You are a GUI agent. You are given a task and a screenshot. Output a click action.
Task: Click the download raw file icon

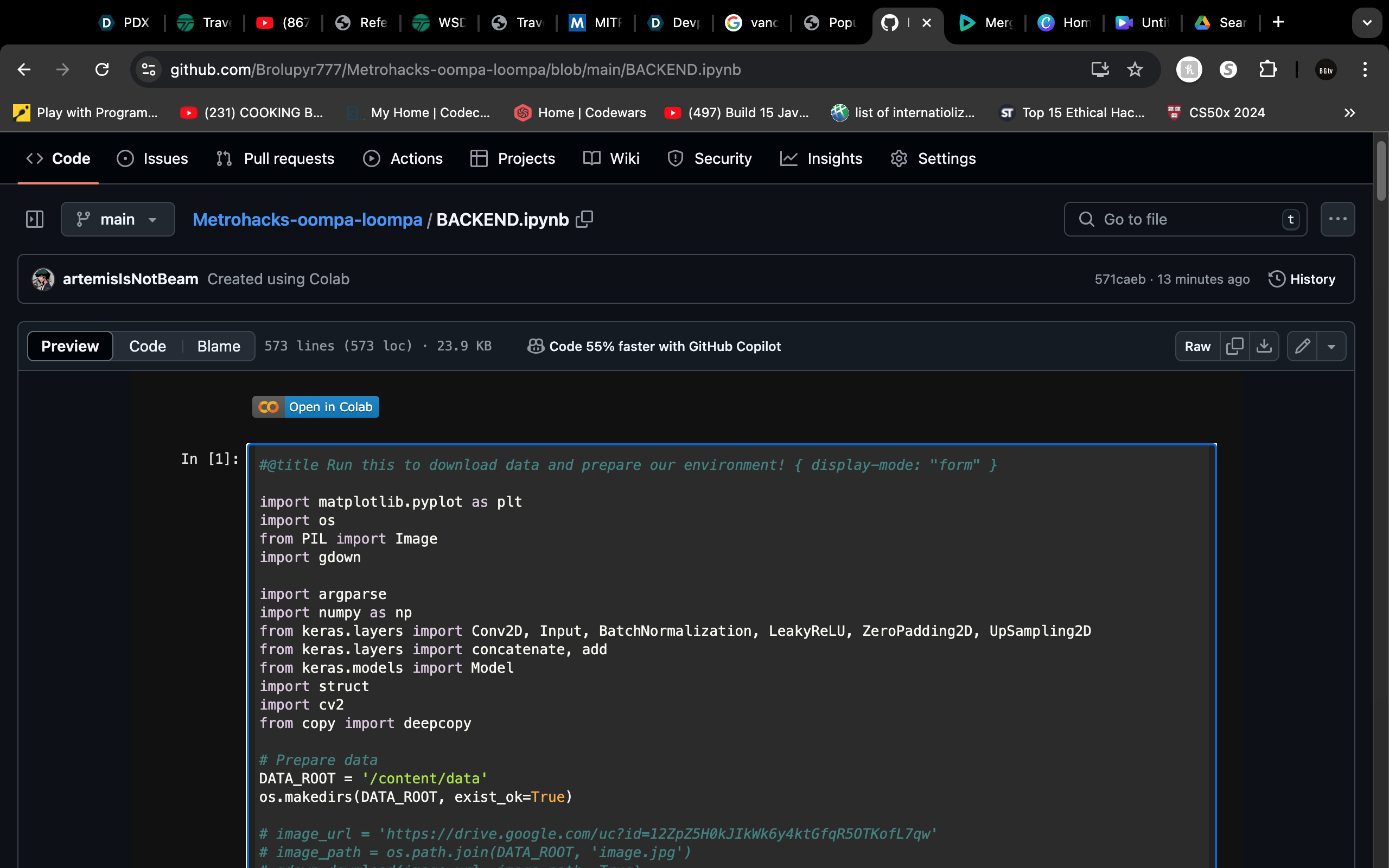tap(1264, 346)
